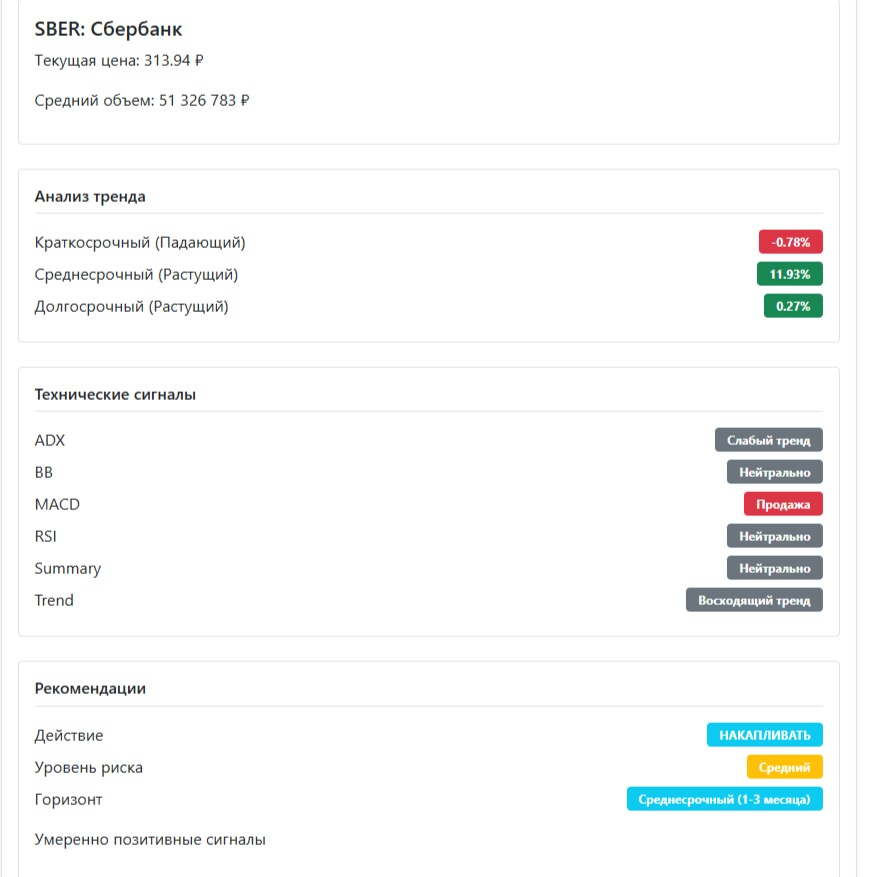Click the 'Умеренно позитивные сигналы' text
Screen dimensions: 889x877
[x=150, y=840]
